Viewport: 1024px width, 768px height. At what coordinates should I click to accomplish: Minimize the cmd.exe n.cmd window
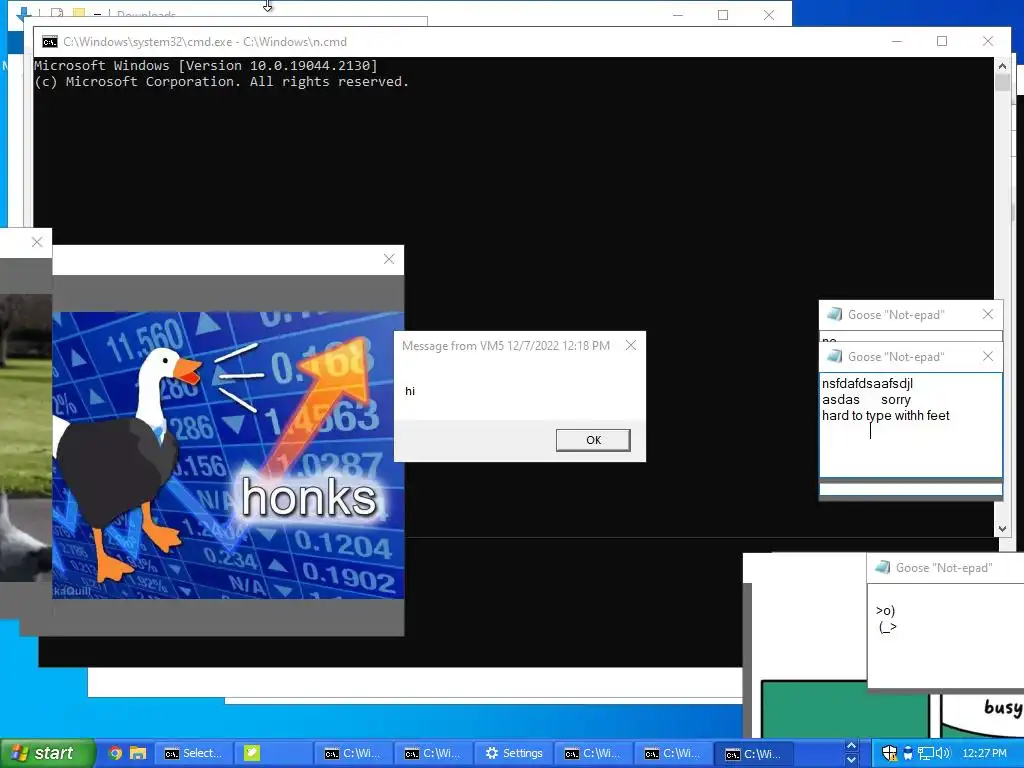(897, 41)
